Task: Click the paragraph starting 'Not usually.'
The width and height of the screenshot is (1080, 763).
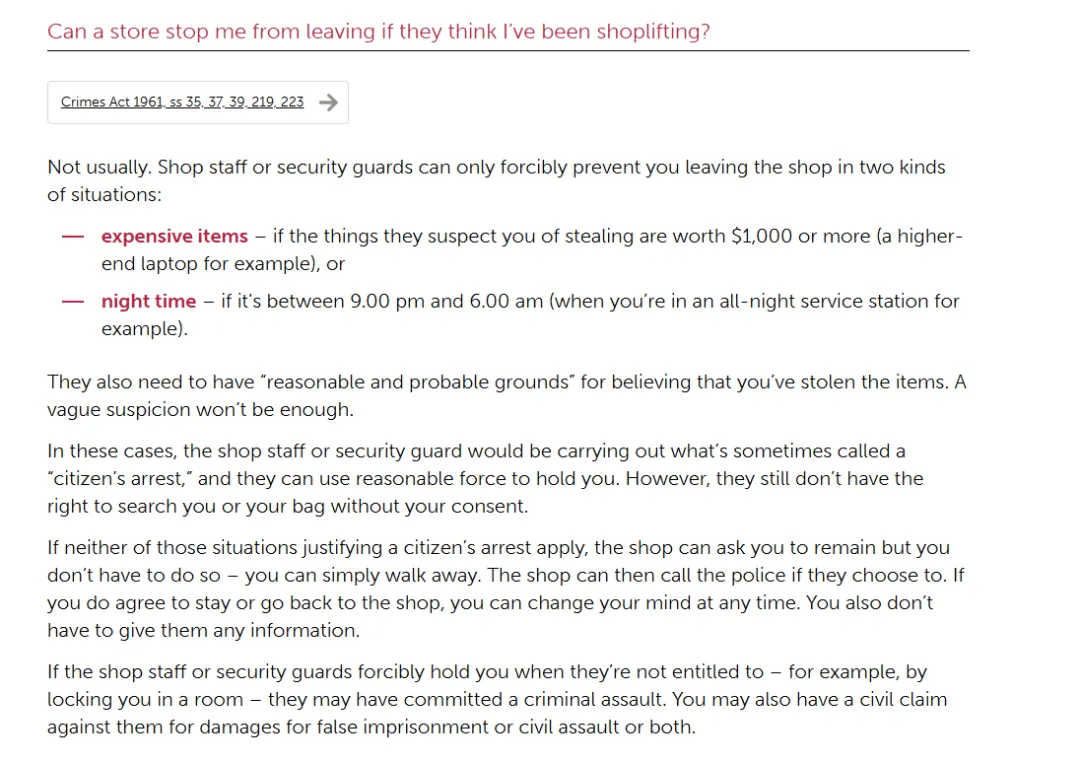Action: [496, 180]
